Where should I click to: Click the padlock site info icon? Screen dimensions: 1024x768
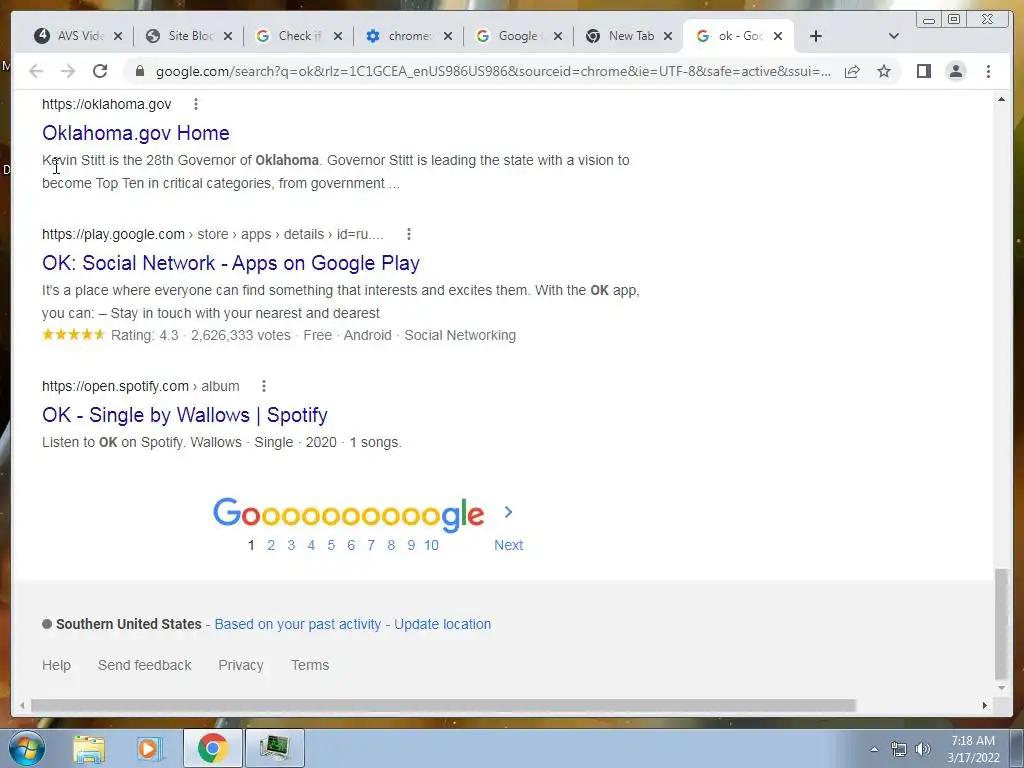point(139,71)
